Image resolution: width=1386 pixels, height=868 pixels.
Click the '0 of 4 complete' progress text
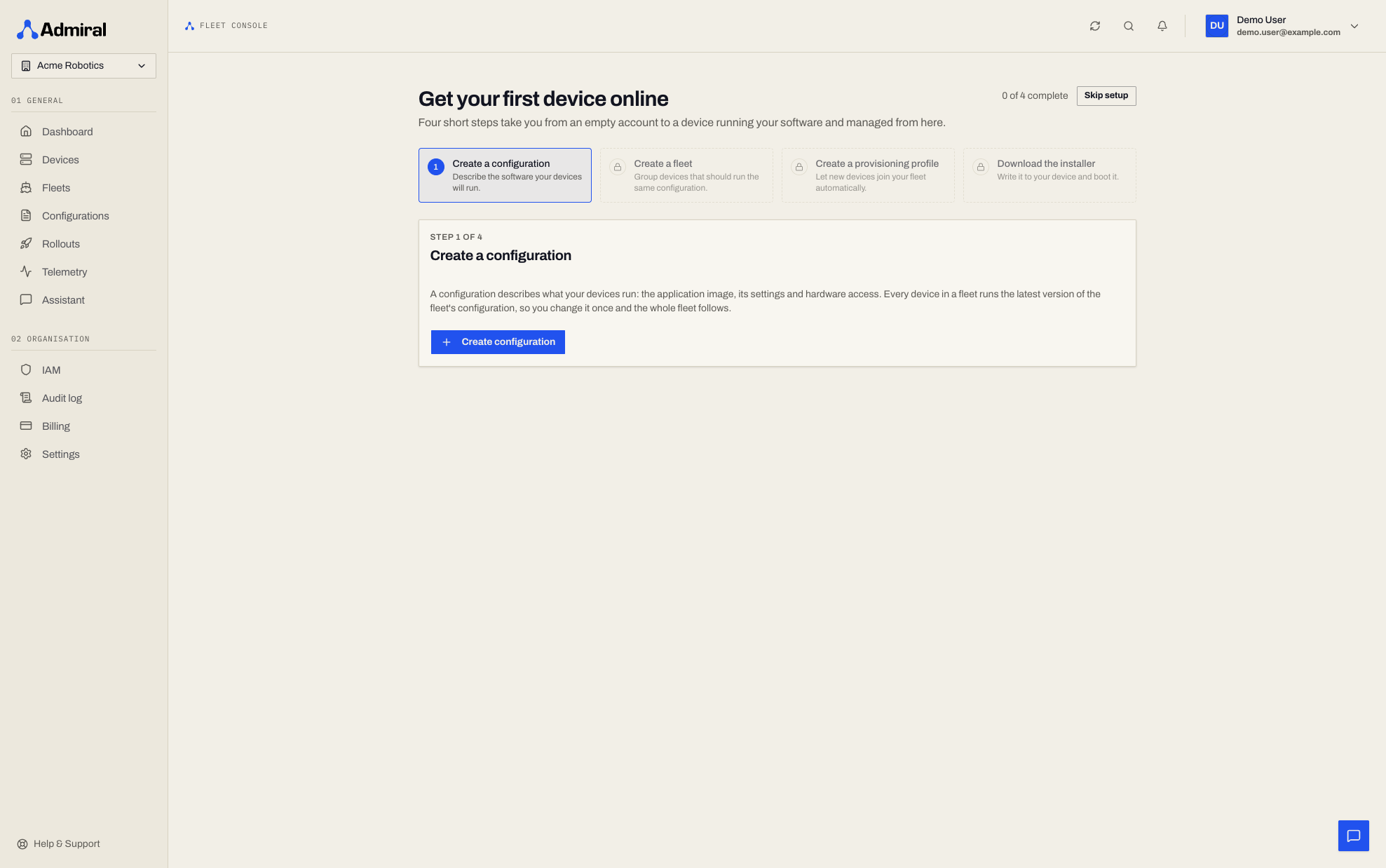tap(1035, 96)
